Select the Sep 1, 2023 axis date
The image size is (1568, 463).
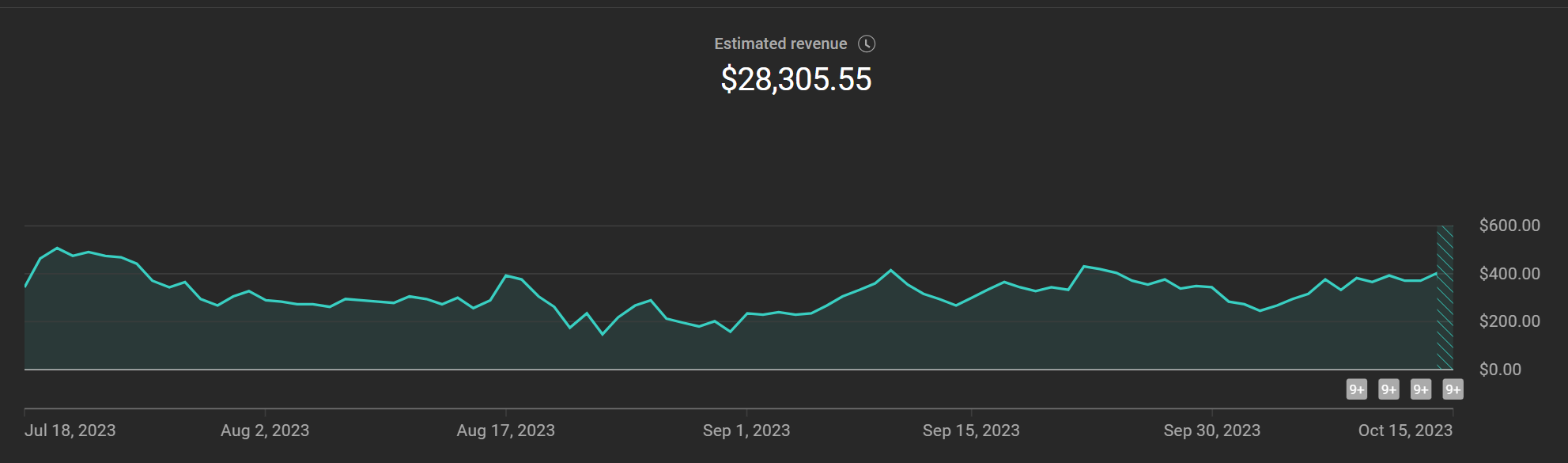coord(746,431)
